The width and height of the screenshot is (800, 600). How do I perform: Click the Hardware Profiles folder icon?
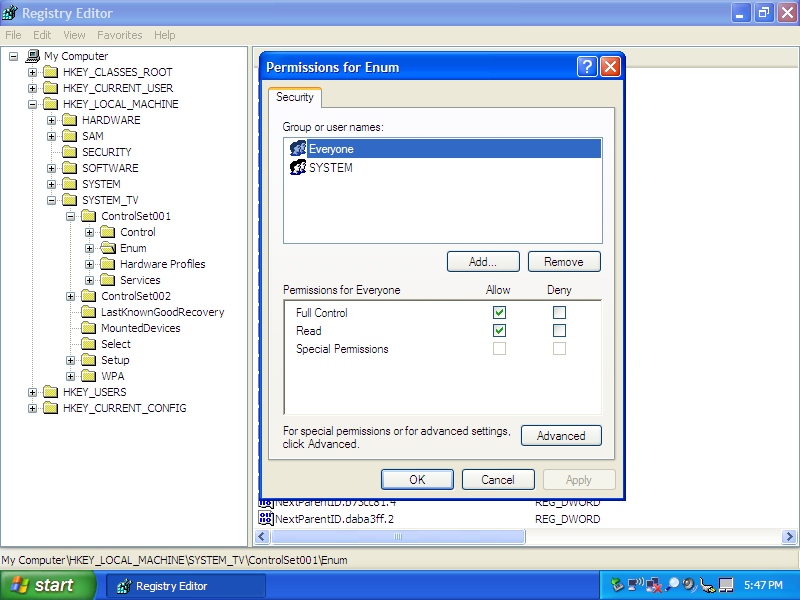pos(108,264)
